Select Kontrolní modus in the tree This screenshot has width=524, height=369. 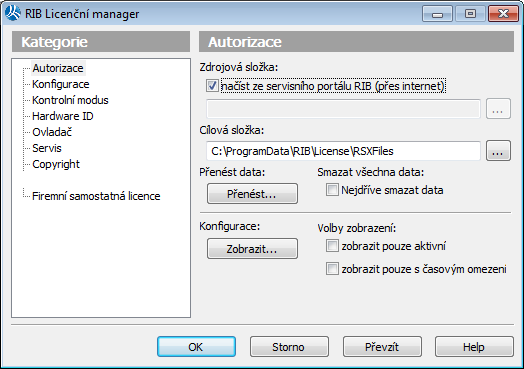click(x=70, y=100)
